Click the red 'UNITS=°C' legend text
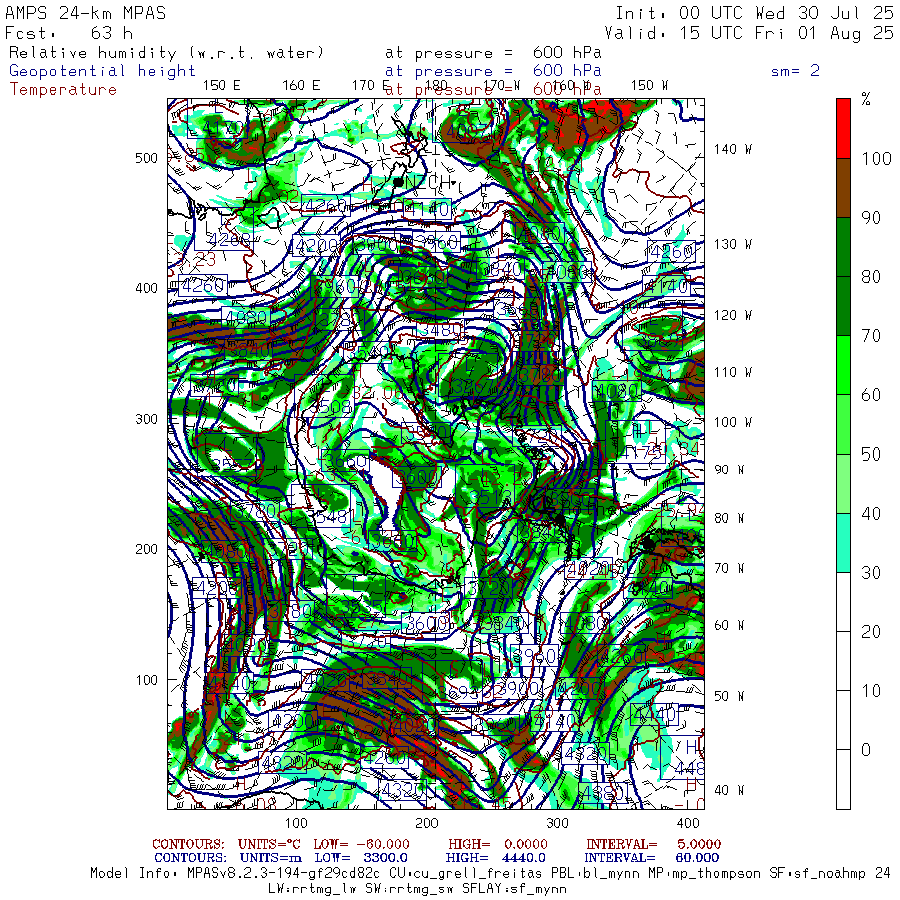Viewport: 900px width, 900px height. pyautogui.click(x=269, y=844)
